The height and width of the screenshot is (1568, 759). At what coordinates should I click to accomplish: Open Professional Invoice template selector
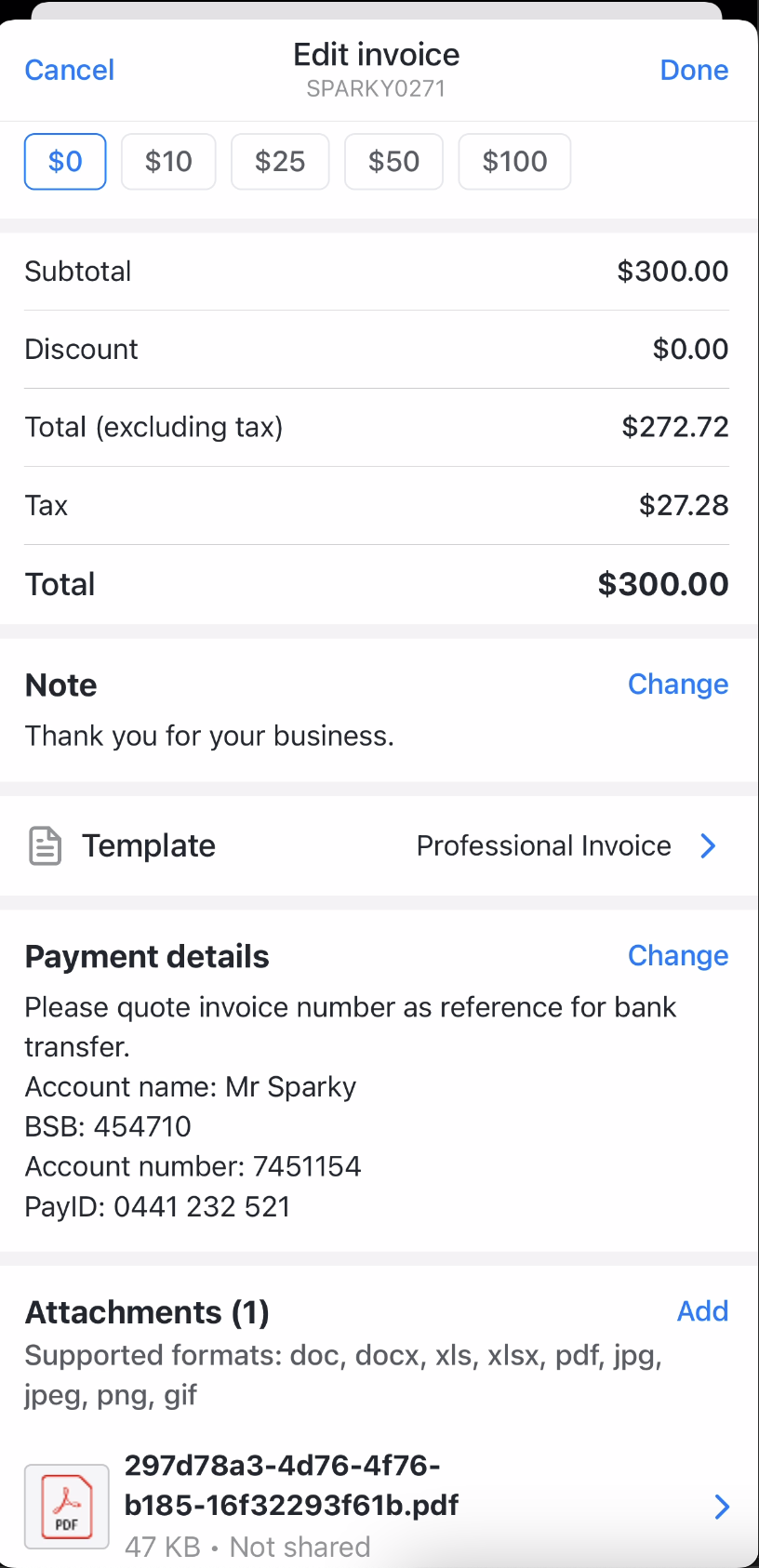(x=543, y=846)
